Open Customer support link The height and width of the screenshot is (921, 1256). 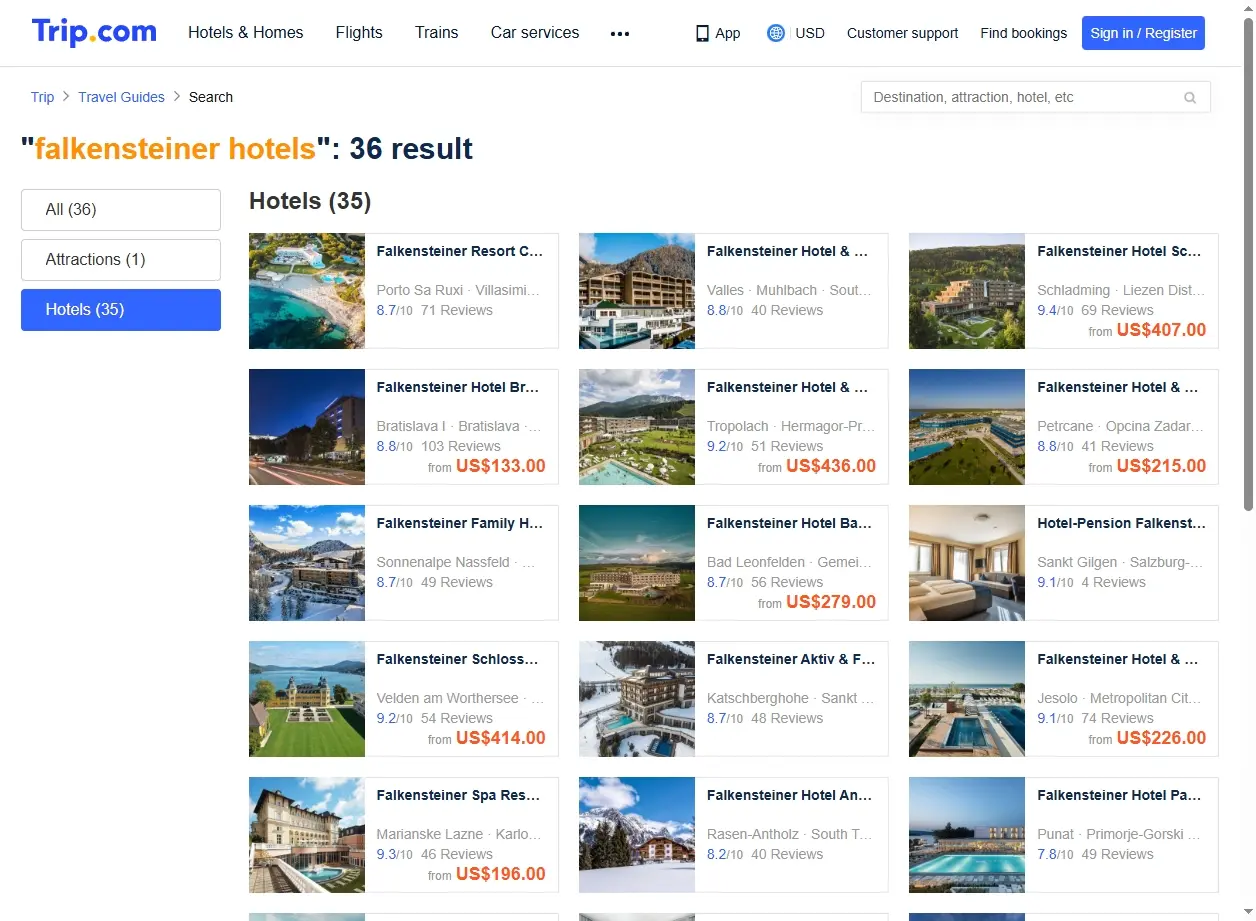coord(902,33)
